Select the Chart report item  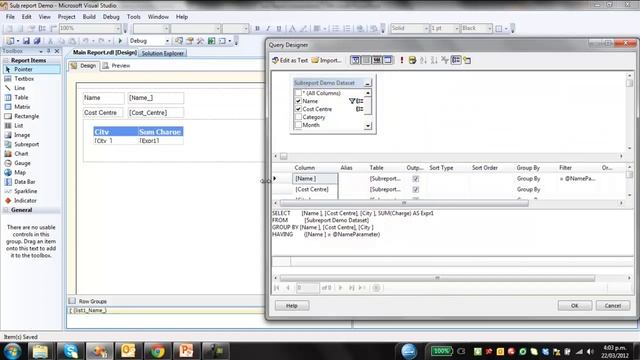pos(21,154)
